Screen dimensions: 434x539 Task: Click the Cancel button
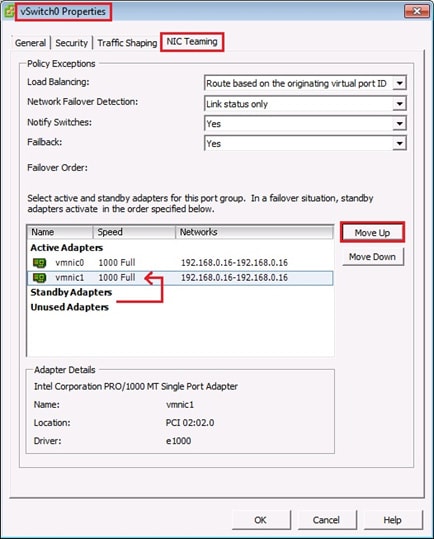tap(326, 520)
